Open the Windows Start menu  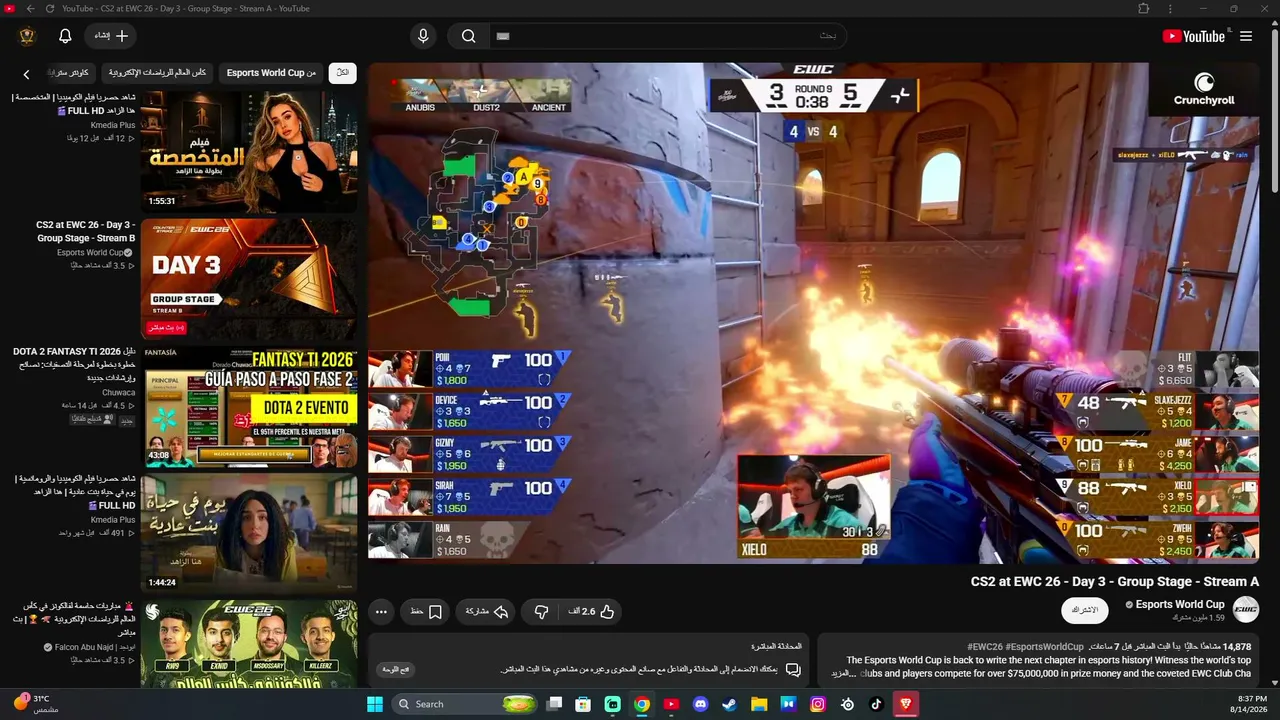pyautogui.click(x=375, y=704)
